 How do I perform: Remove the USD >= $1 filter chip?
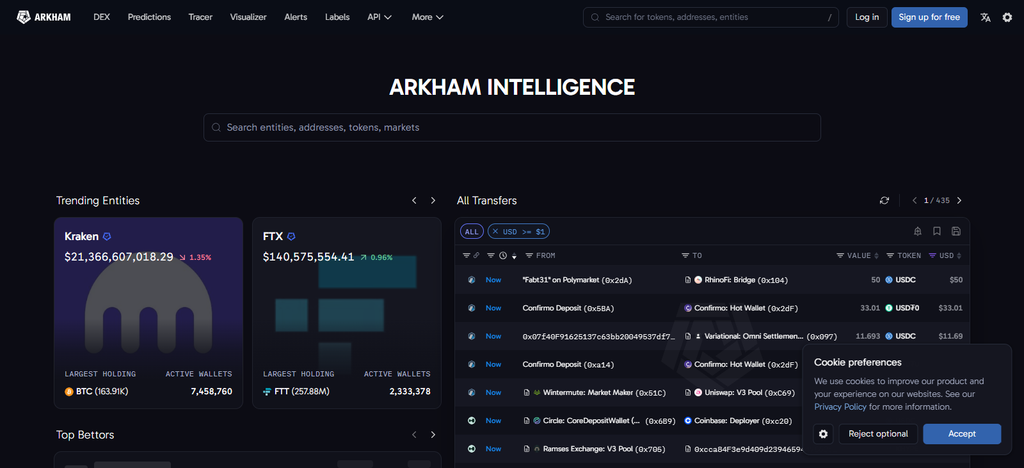[495, 231]
